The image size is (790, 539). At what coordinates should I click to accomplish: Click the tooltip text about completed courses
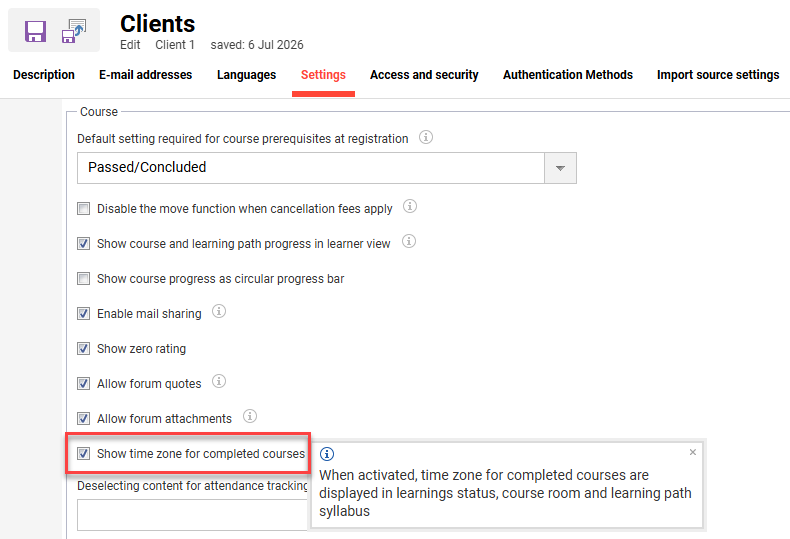click(505, 493)
